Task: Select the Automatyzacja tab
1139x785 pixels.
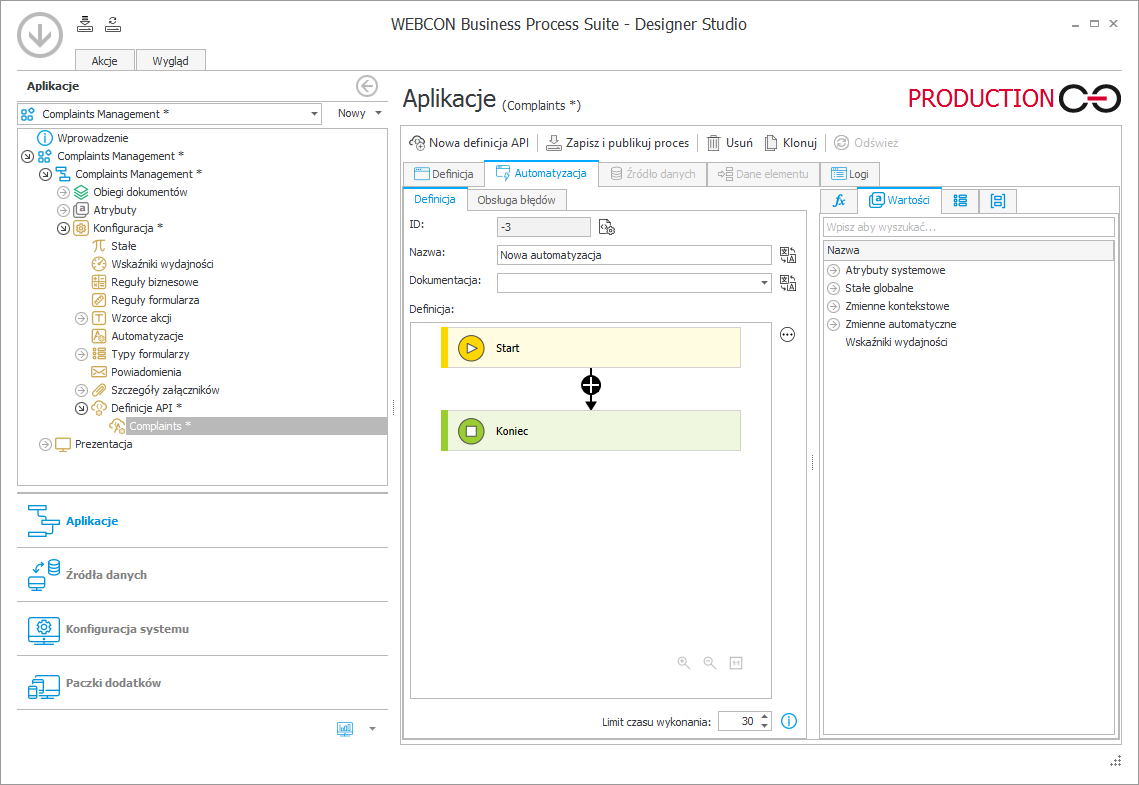Action: coord(541,174)
